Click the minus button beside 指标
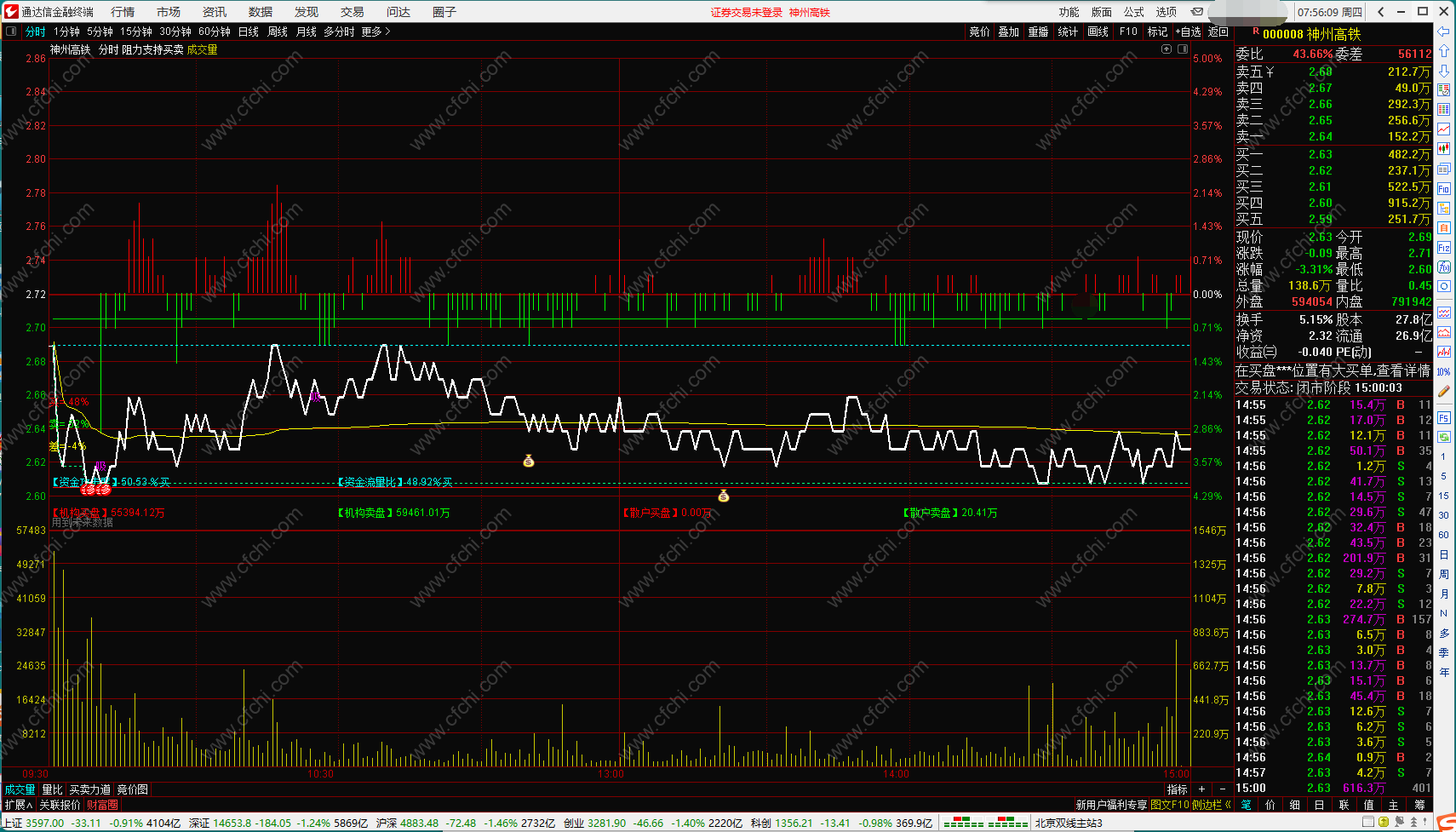This screenshot has width=1456, height=832. pyautogui.click(x=1223, y=789)
